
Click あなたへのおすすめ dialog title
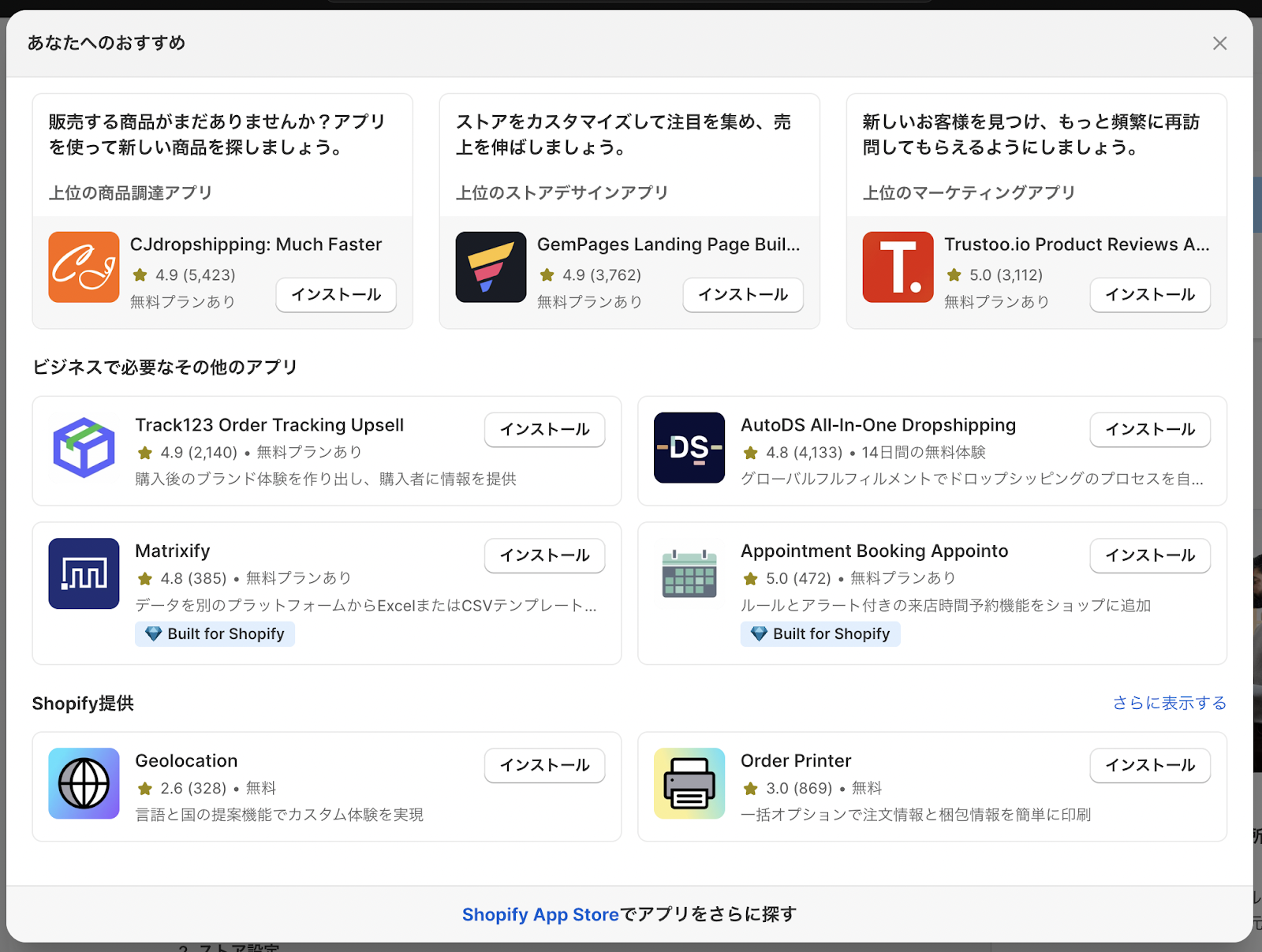coord(106,43)
